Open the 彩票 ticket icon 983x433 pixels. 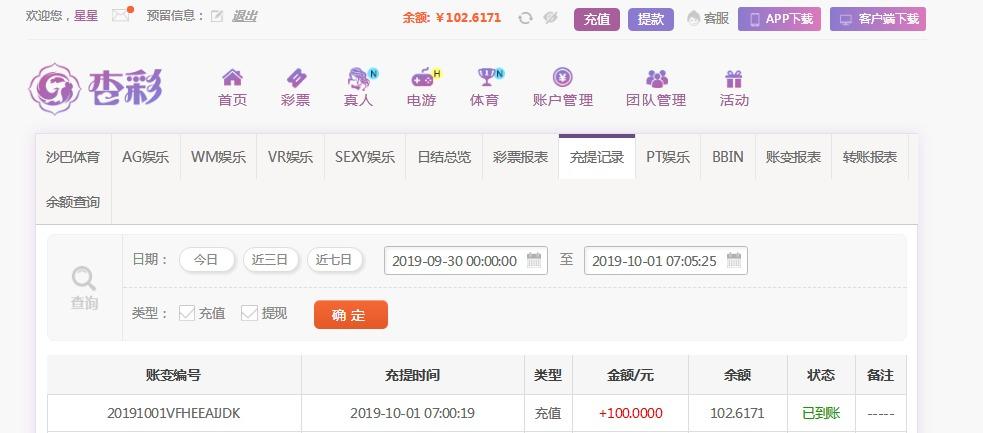coord(296,78)
